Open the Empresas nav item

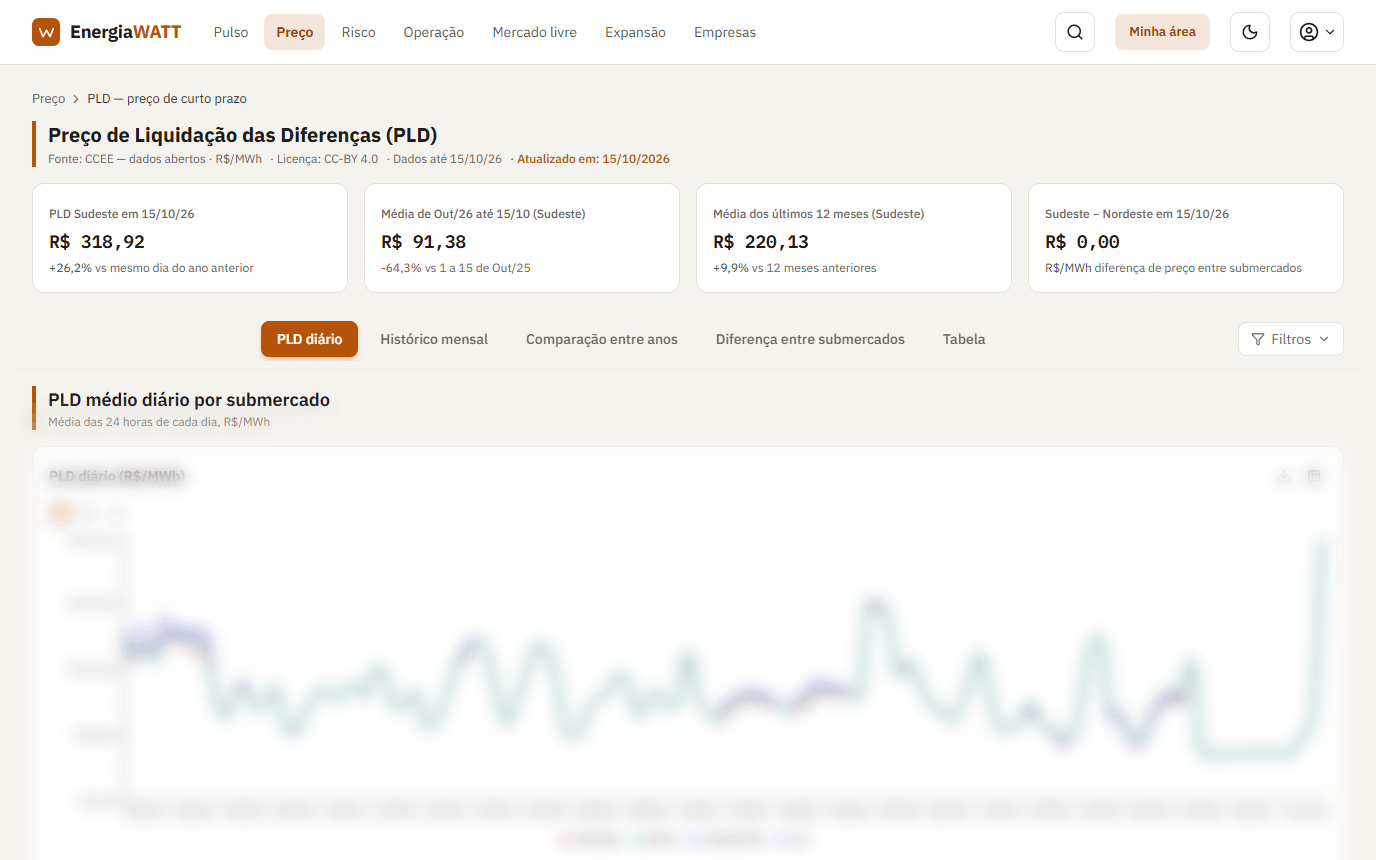pyautogui.click(x=725, y=32)
